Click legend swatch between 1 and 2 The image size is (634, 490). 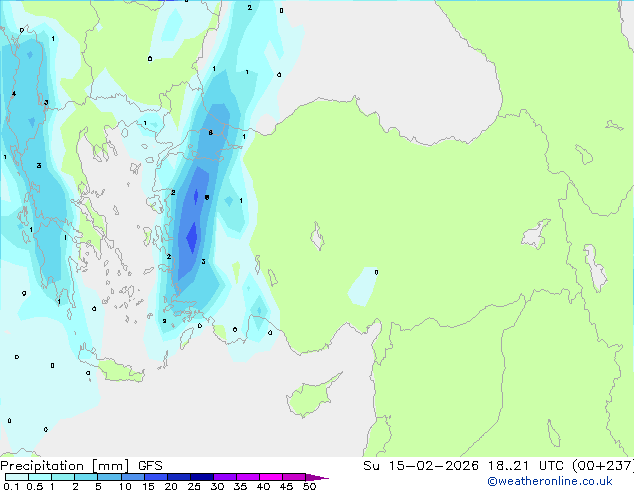[63, 477]
